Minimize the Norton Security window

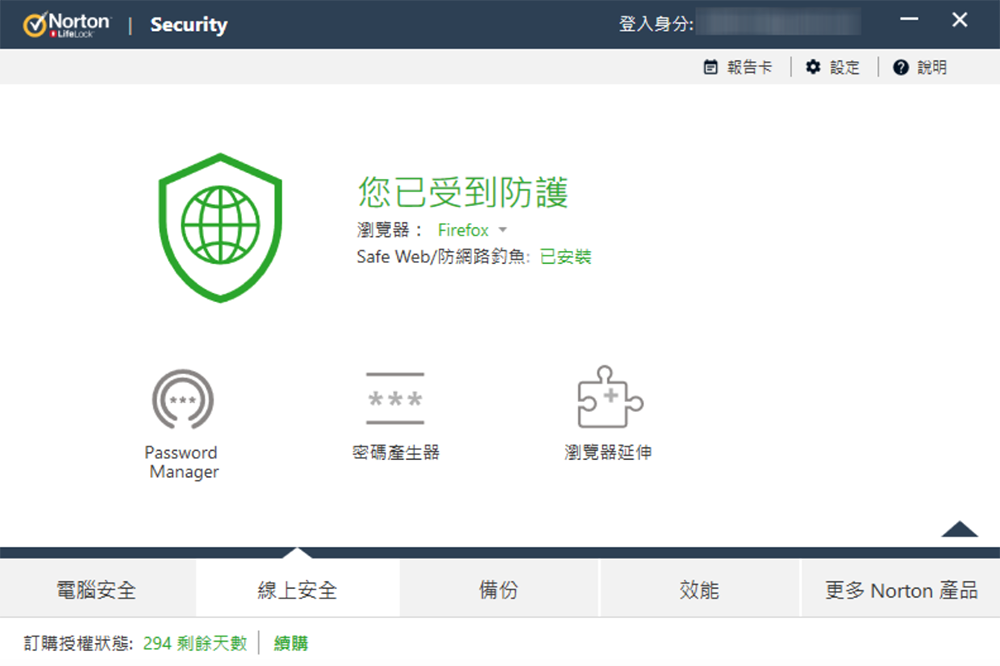pyautogui.click(x=909, y=19)
